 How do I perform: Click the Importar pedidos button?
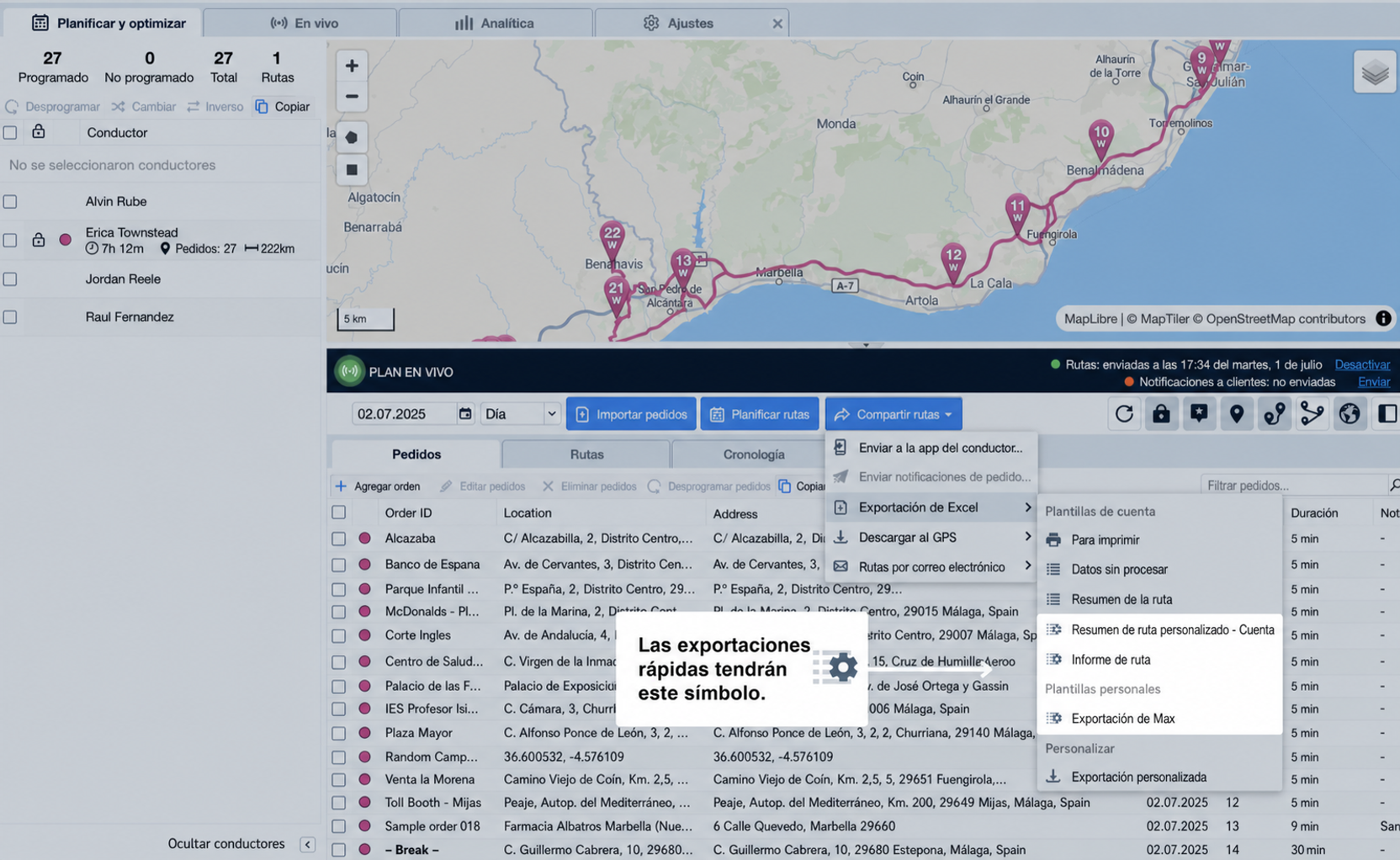tap(631, 413)
